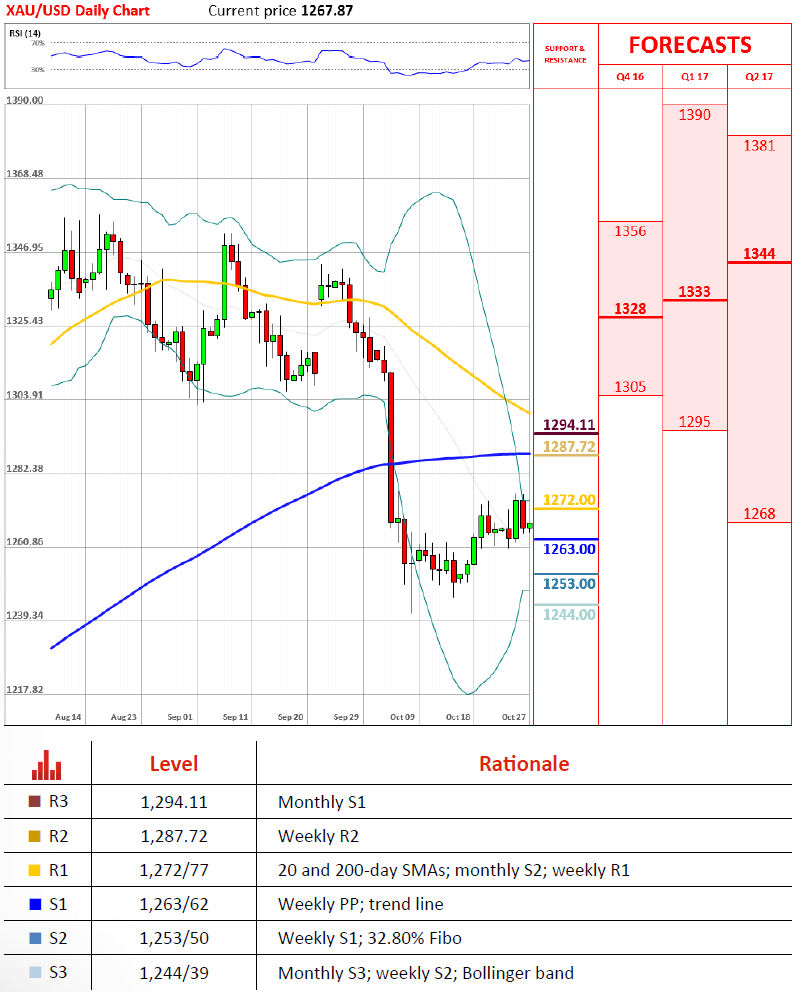Click the Weekly PP; trend line rationale

pos(361,905)
